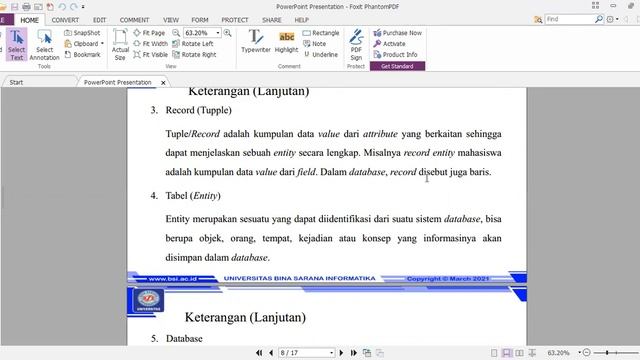Go to the previous page
The height and width of the screenshot is (360, 640).
[x=271, y=353]
